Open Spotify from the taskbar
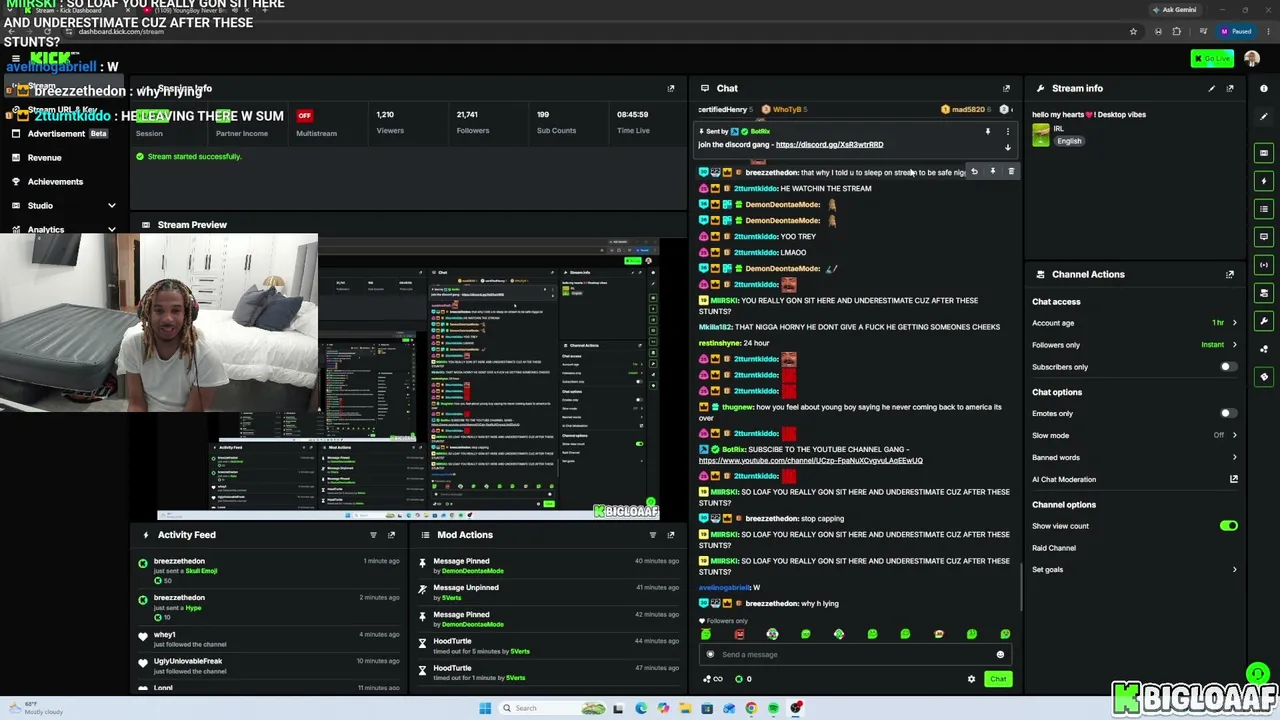This screenshot has height=720, width=1280. (773, 708)
